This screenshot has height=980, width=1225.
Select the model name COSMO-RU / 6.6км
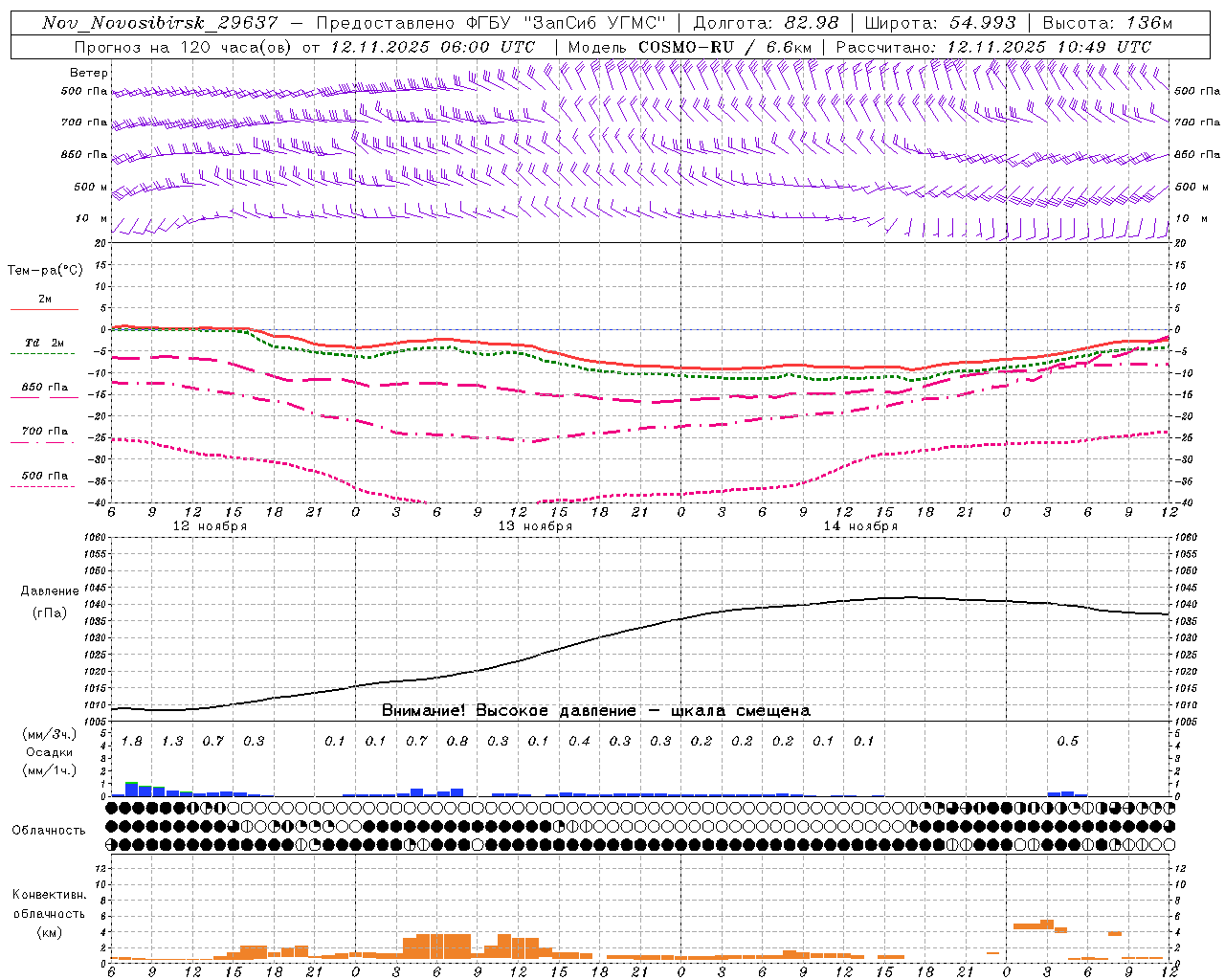pos(724,47)
